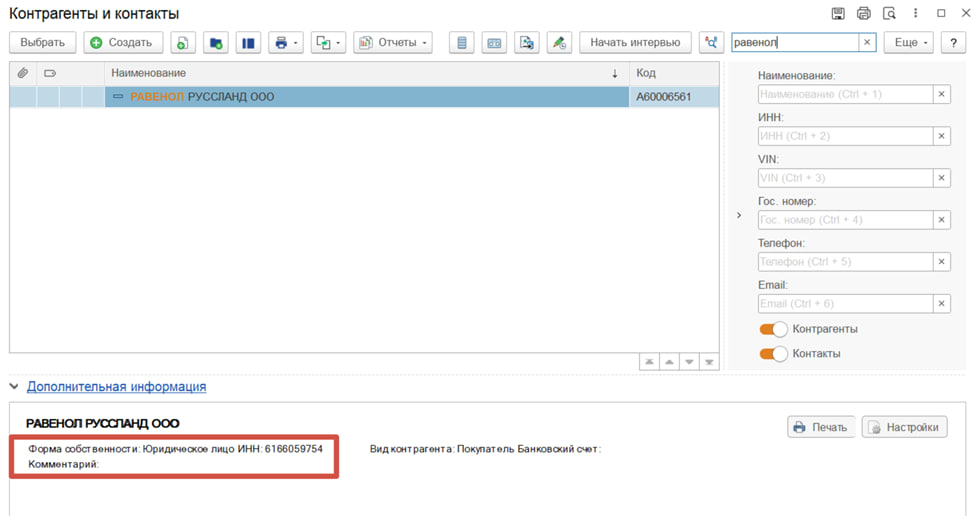
Task: Toggle the Контакты switch off
Action: (x=774, y=354)
